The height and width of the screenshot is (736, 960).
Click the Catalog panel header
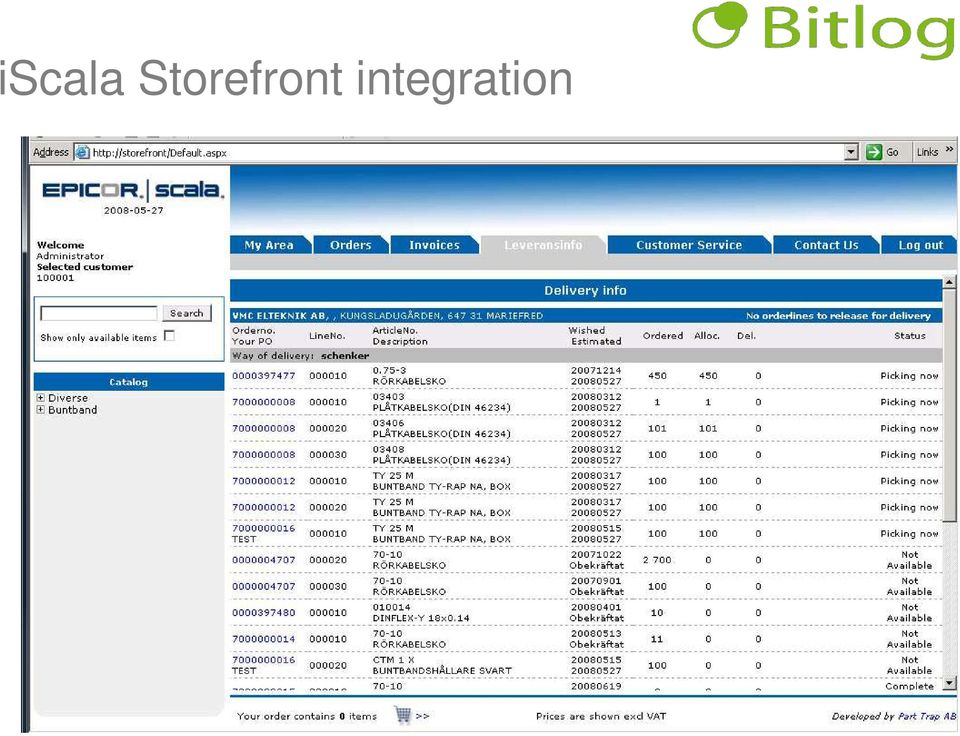pos(129,382)
